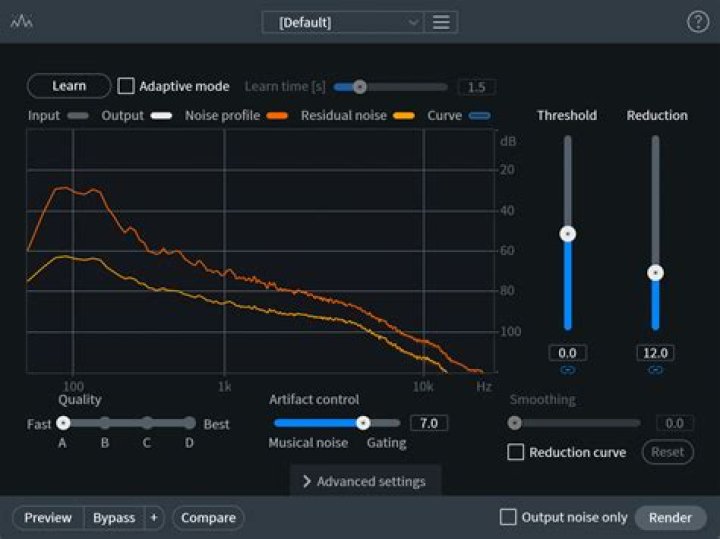
Task: Open the preset hamburger menu
Action: [x=441, y=22]
